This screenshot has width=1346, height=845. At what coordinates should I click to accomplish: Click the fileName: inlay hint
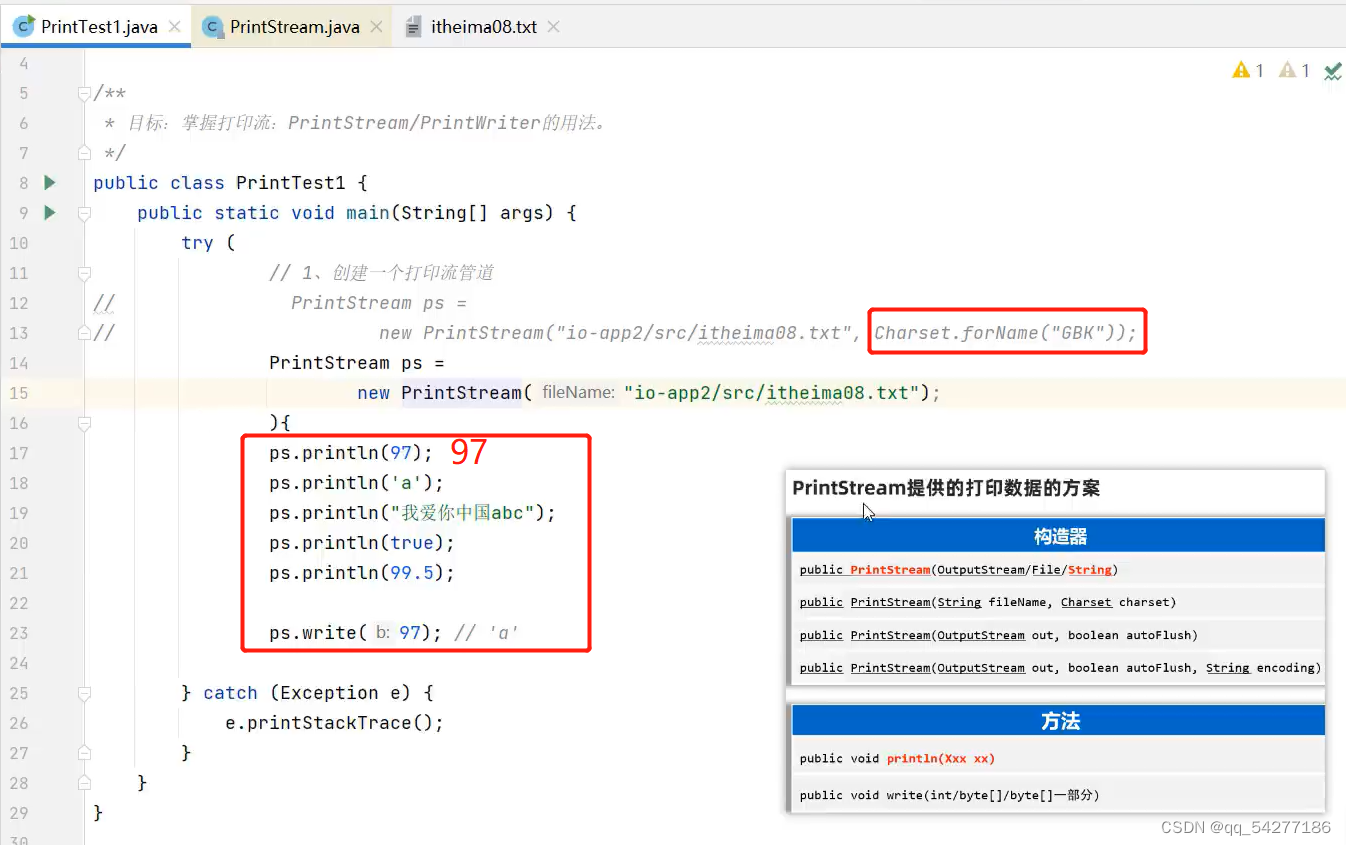coord(578,393)
